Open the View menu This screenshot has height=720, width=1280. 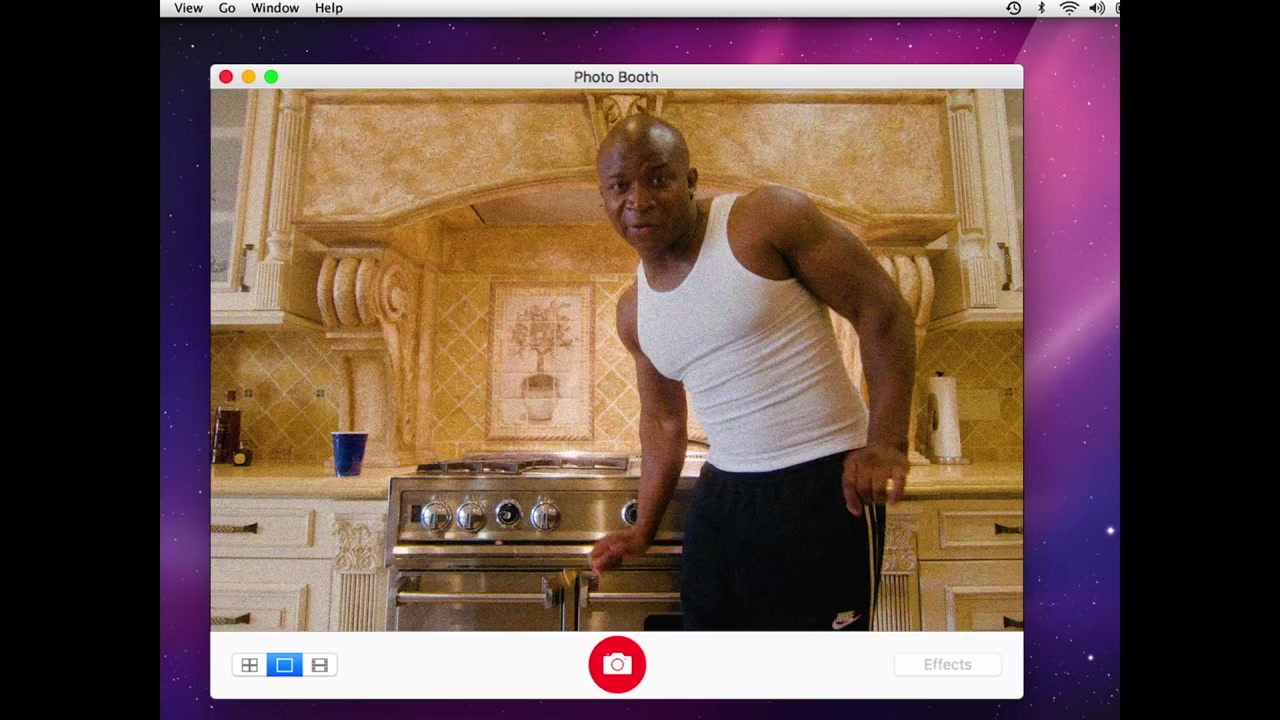coord(188,8)
